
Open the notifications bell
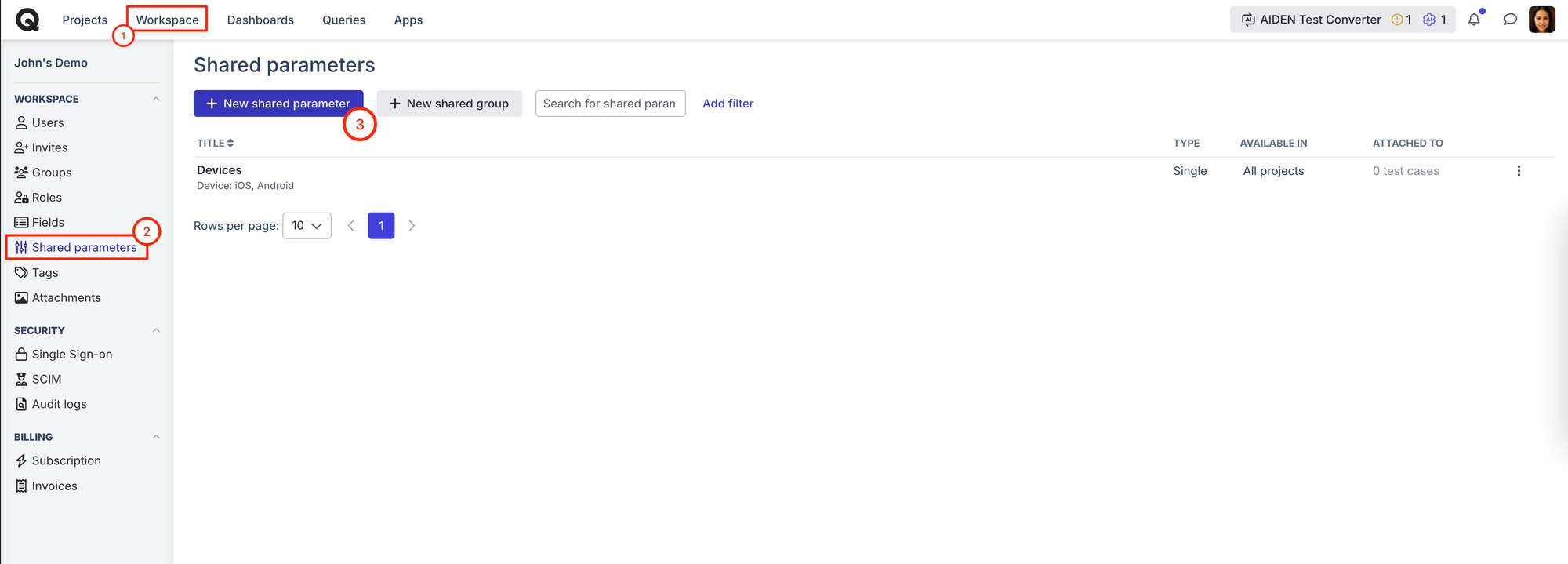click(1474, 20)
